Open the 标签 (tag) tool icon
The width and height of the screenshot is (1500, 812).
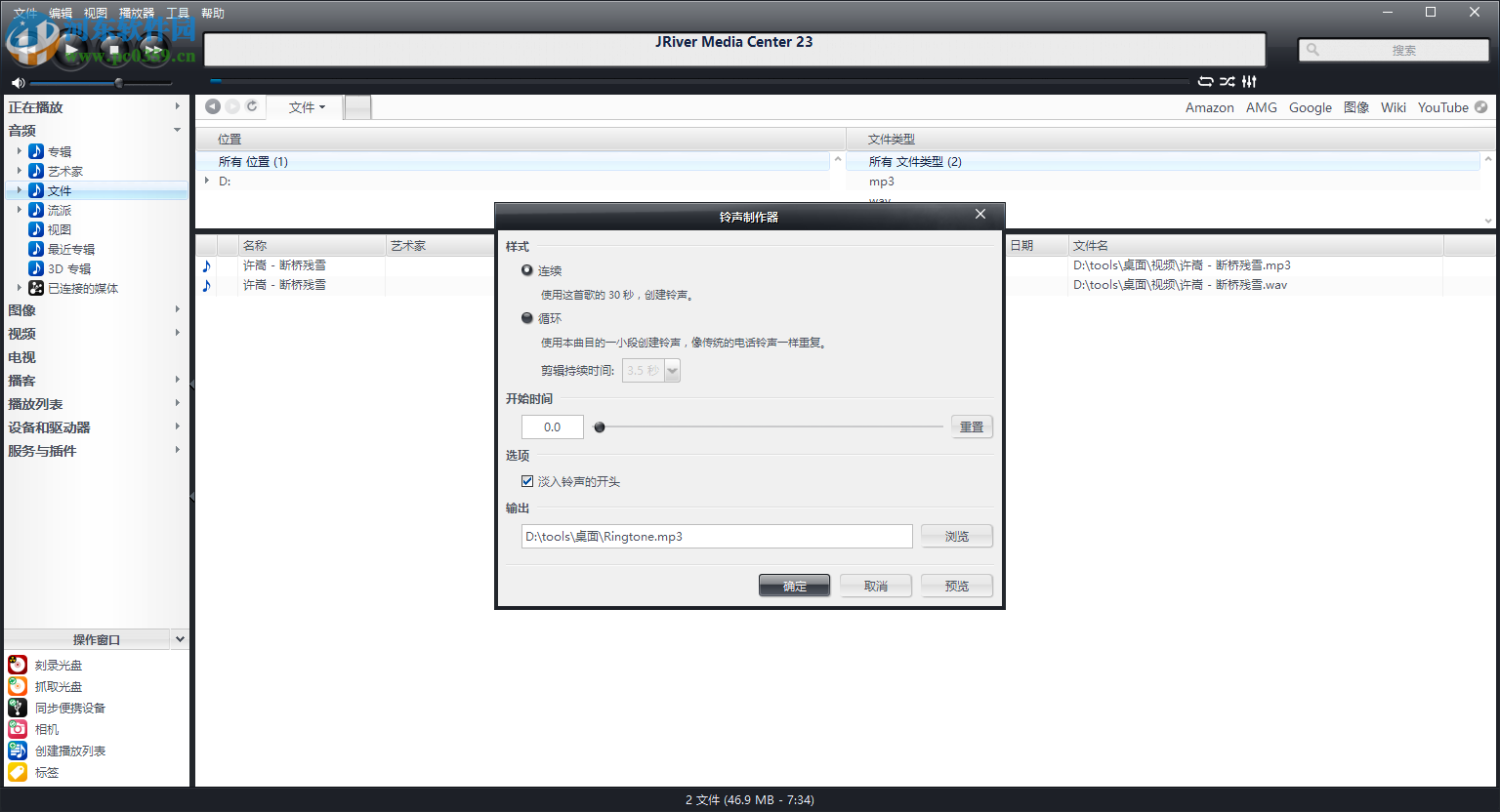(18, 771)
